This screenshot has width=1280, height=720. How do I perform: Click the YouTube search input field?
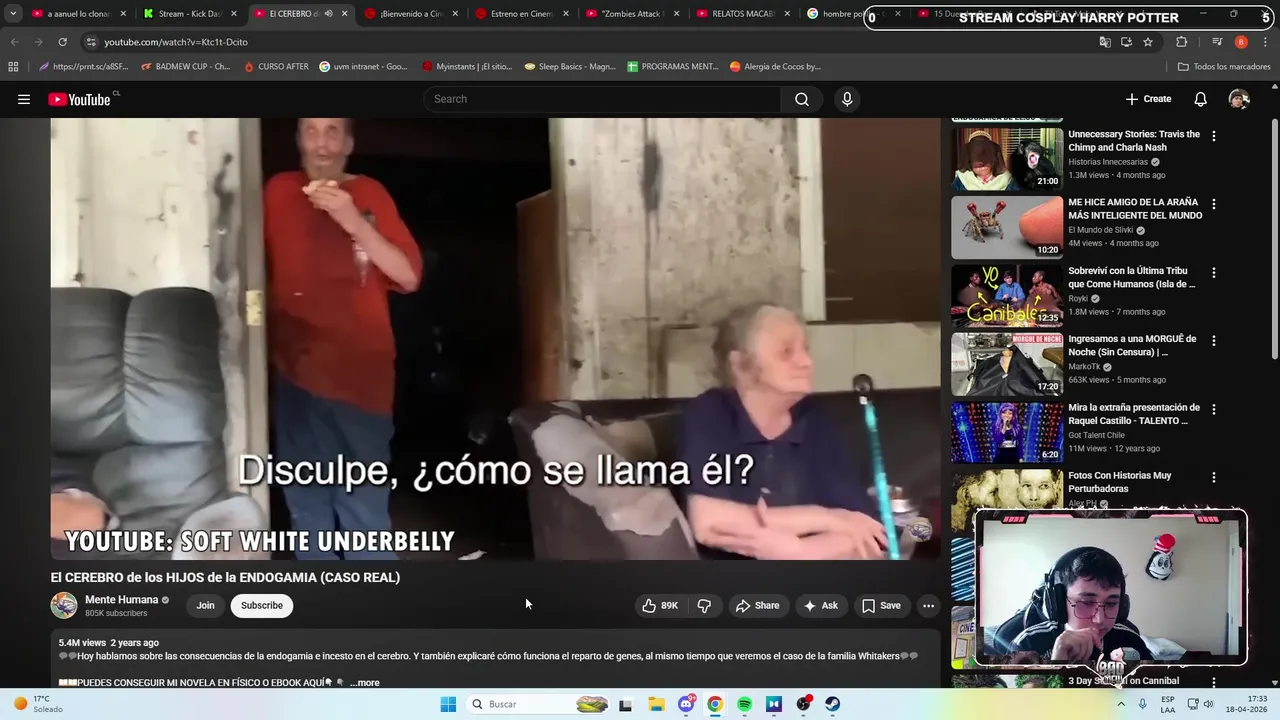tap(602, 99)
